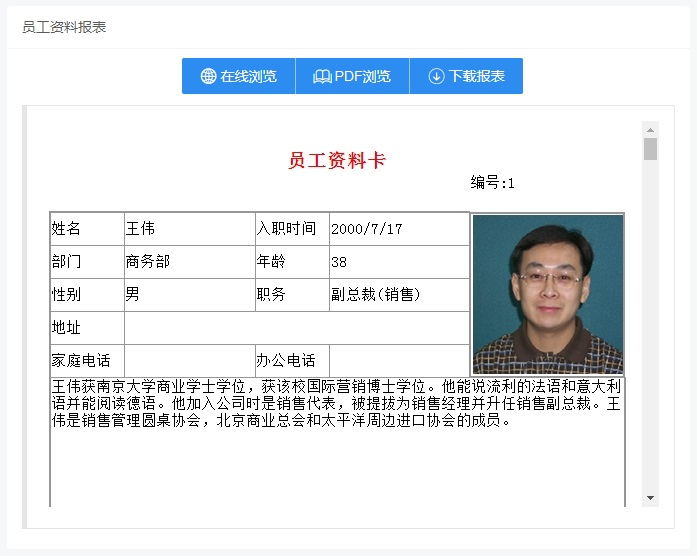The image size is (697, 556).
Task: Click the 编号:1 record number
Action: coord(493,183)
